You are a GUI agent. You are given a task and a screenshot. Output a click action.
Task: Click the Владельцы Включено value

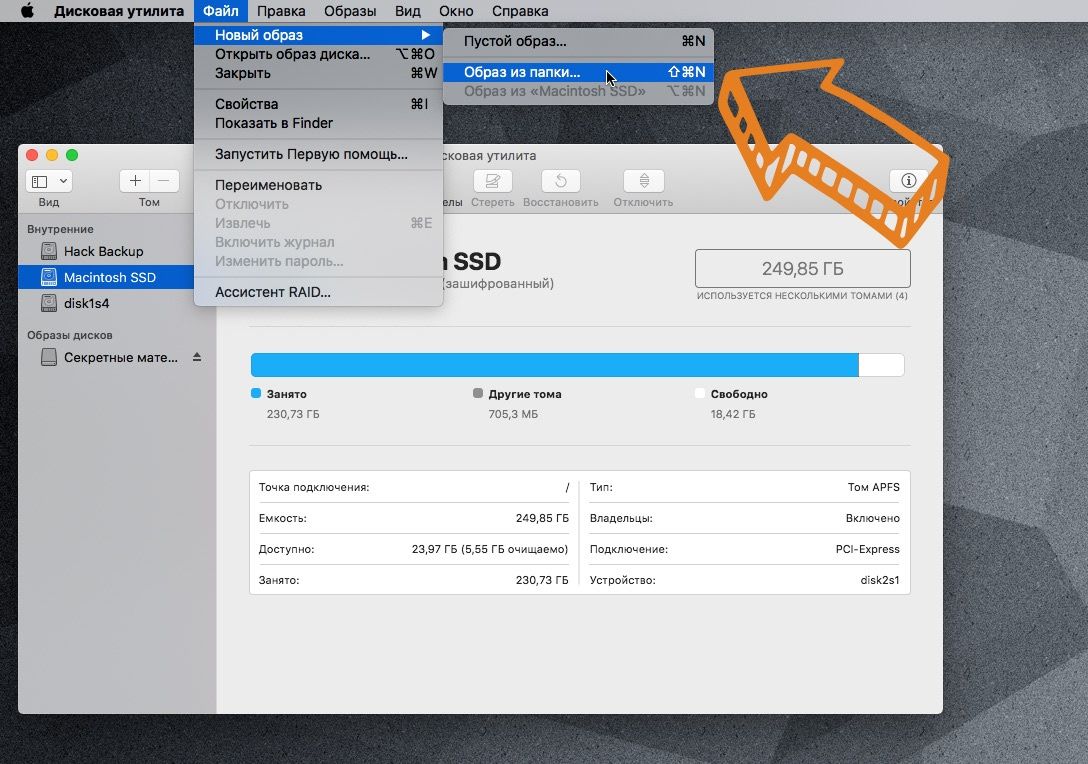pos(873,518)
